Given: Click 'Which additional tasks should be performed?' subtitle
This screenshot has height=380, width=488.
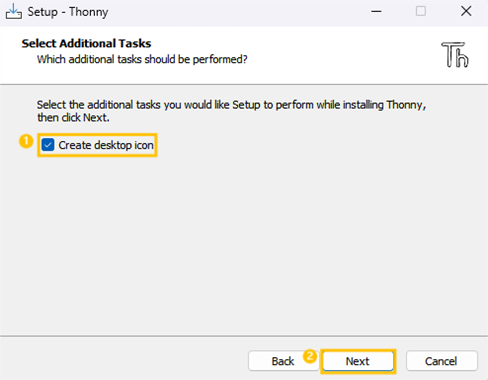Looking at the screenshot, I should [x=142, y=59].
